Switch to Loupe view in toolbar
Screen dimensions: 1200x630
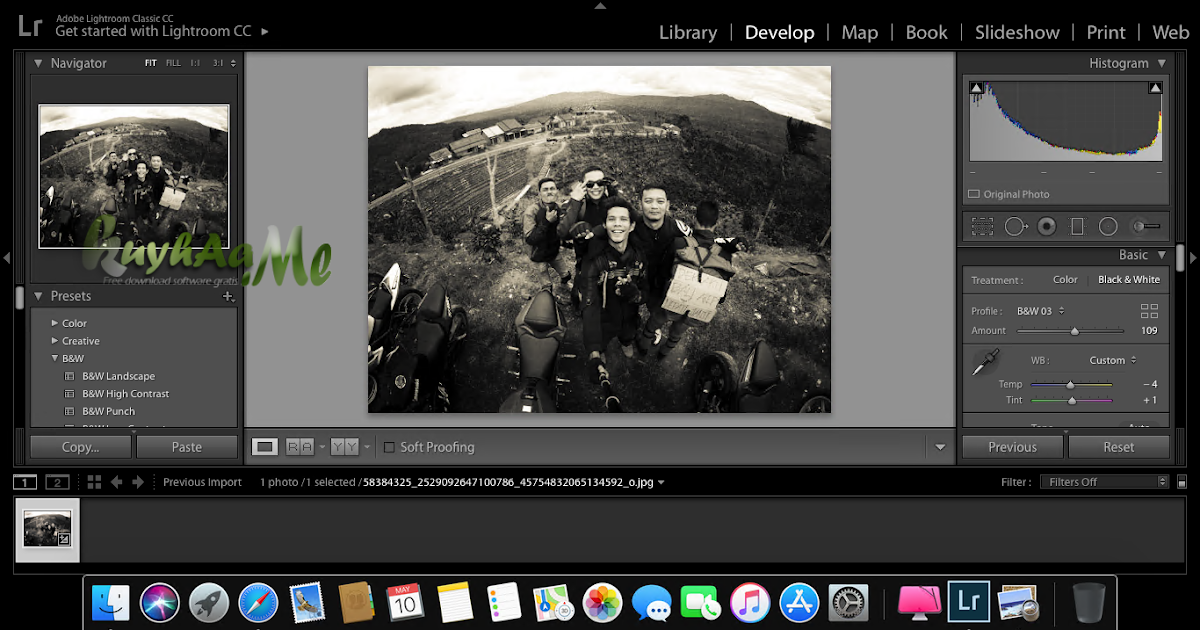pyautogui.click(x=265, y=447)
